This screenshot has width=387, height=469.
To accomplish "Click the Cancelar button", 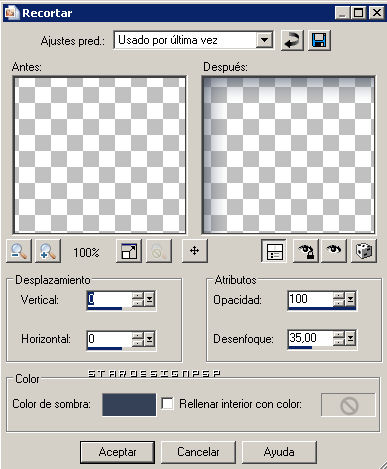I will pyautogui.click(x=198, y=452).
